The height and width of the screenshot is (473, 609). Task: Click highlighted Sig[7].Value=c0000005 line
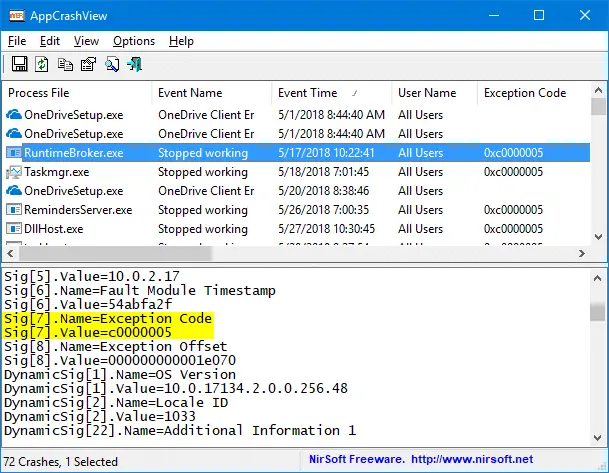coord(88,332)
